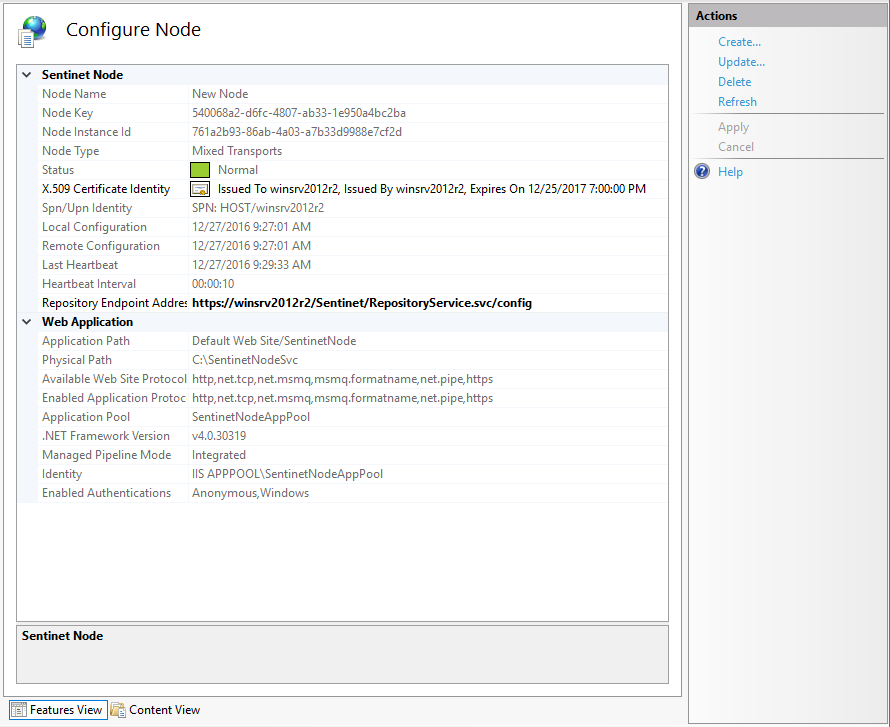Click the X.509 Certificate Identity label
890x727 pixels.
point(106,189)
